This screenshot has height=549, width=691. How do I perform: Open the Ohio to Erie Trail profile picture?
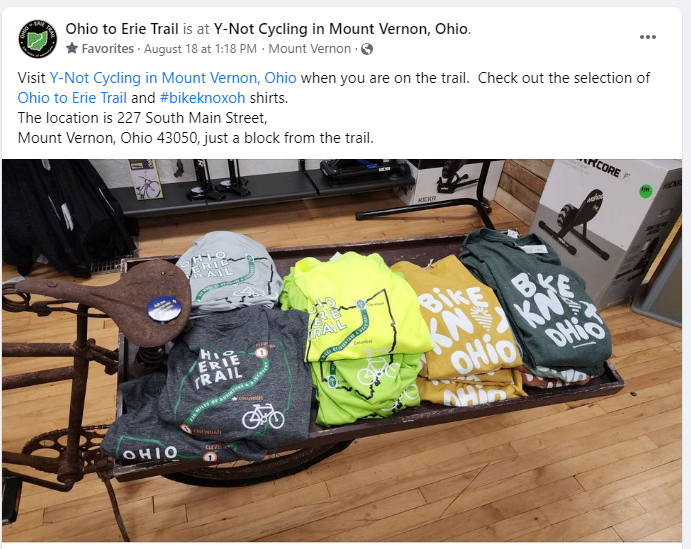click(37, 39)
